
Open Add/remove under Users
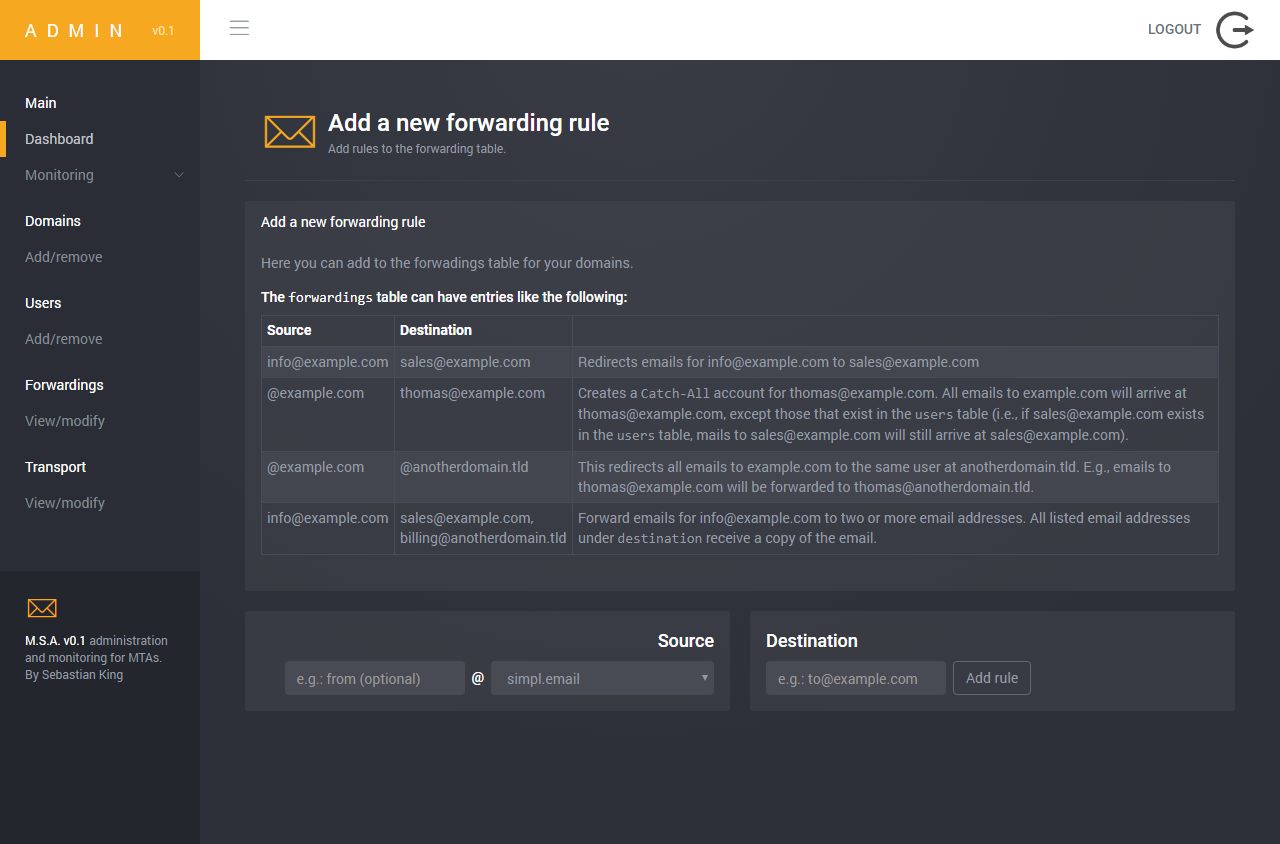[x=64, y=339]
